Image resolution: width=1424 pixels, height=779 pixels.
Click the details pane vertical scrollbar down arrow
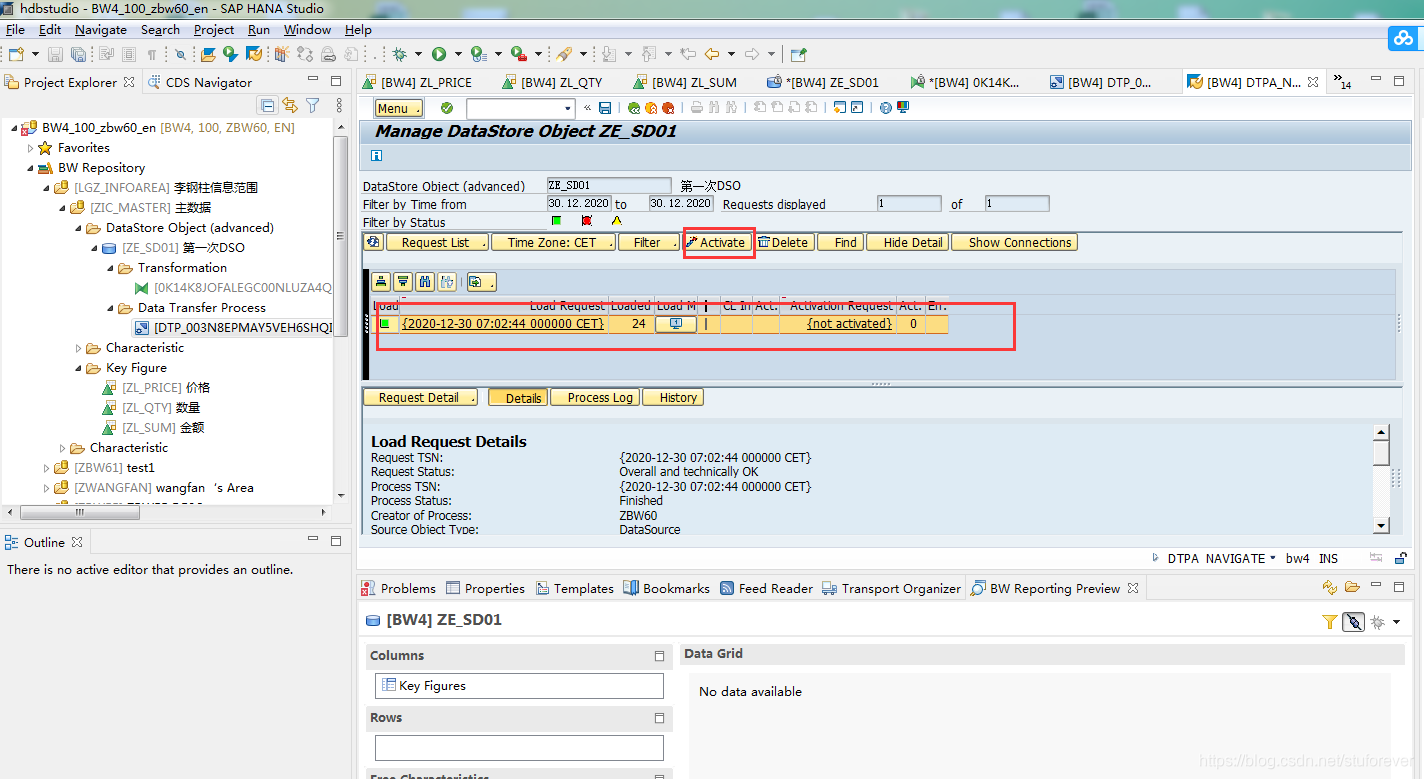[x=1381, y=525]
